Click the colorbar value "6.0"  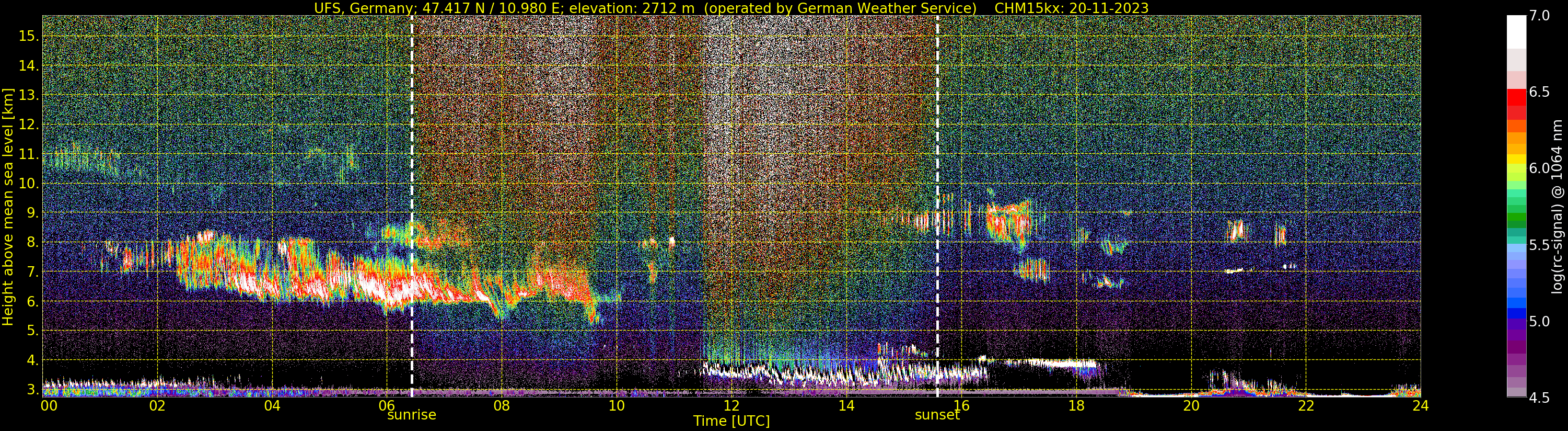1539,168
